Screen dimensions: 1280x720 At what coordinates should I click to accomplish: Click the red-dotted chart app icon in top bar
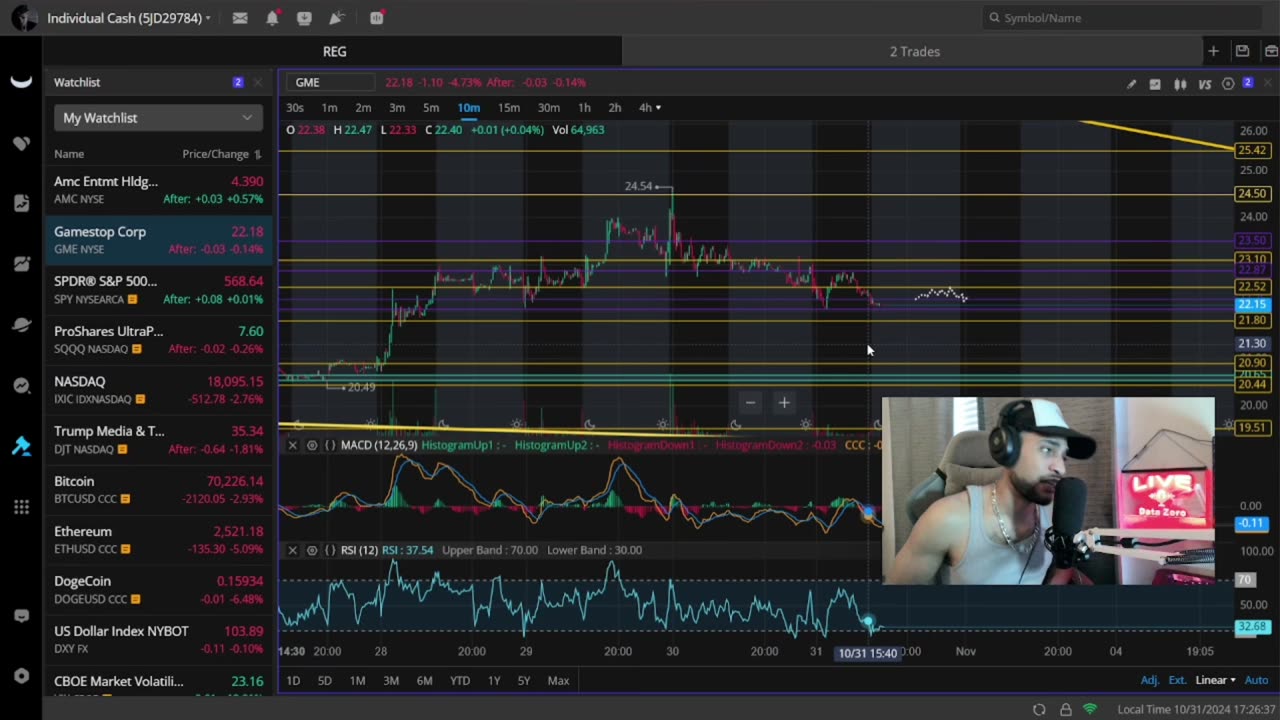[377, 18]
